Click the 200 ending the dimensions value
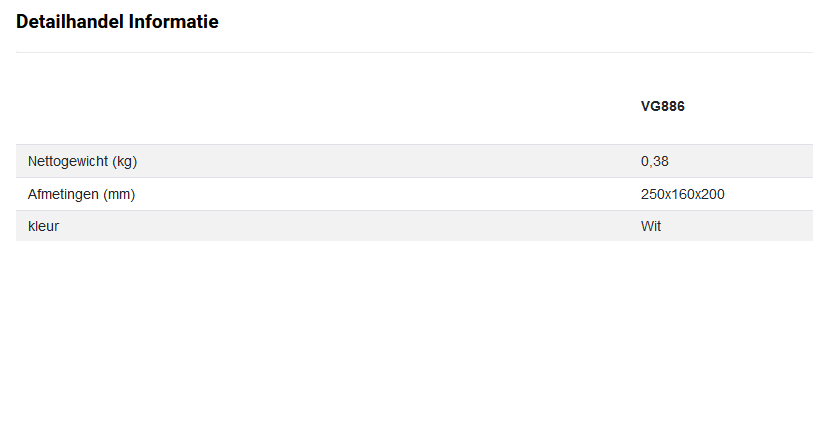813x426 pixels. pos(712,194)
